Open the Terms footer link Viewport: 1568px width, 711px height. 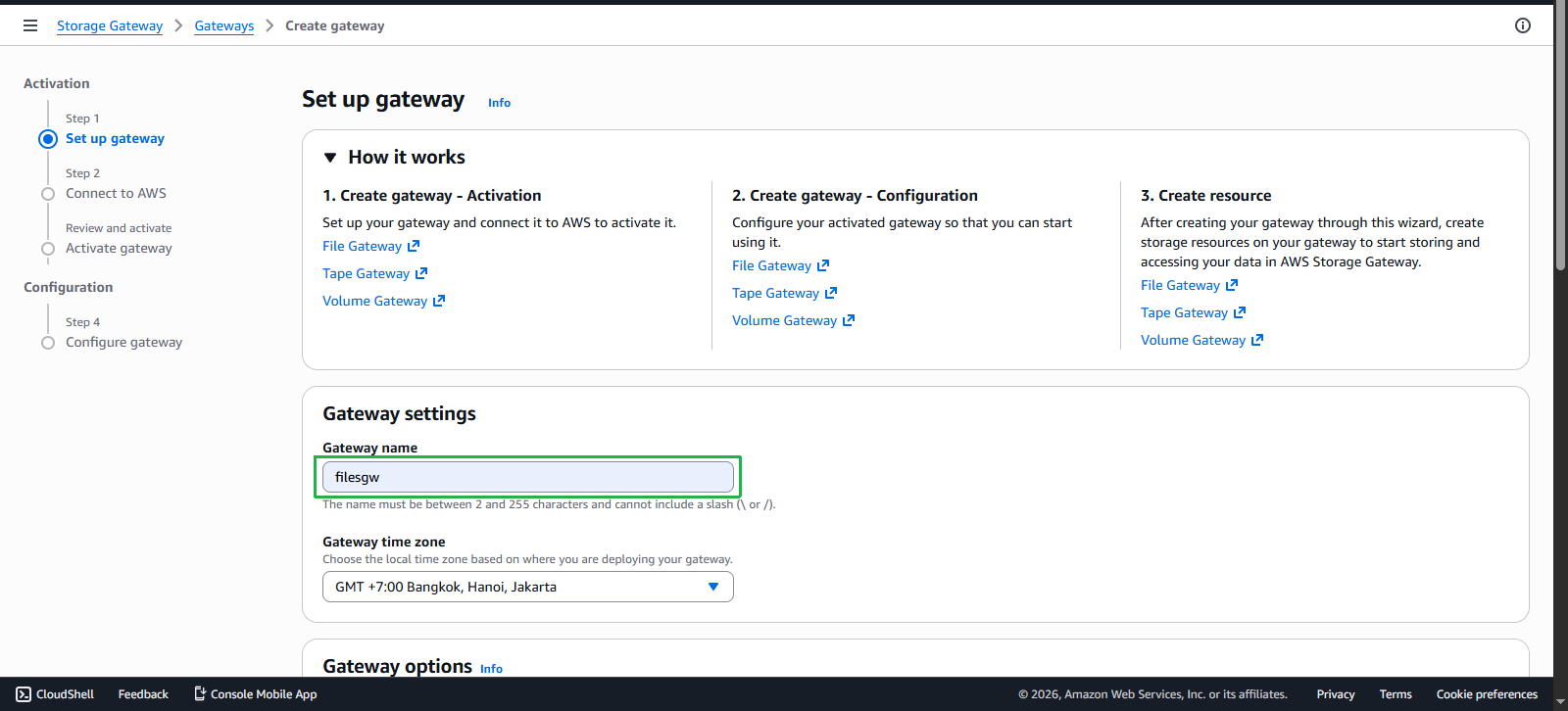[1396, 694]
